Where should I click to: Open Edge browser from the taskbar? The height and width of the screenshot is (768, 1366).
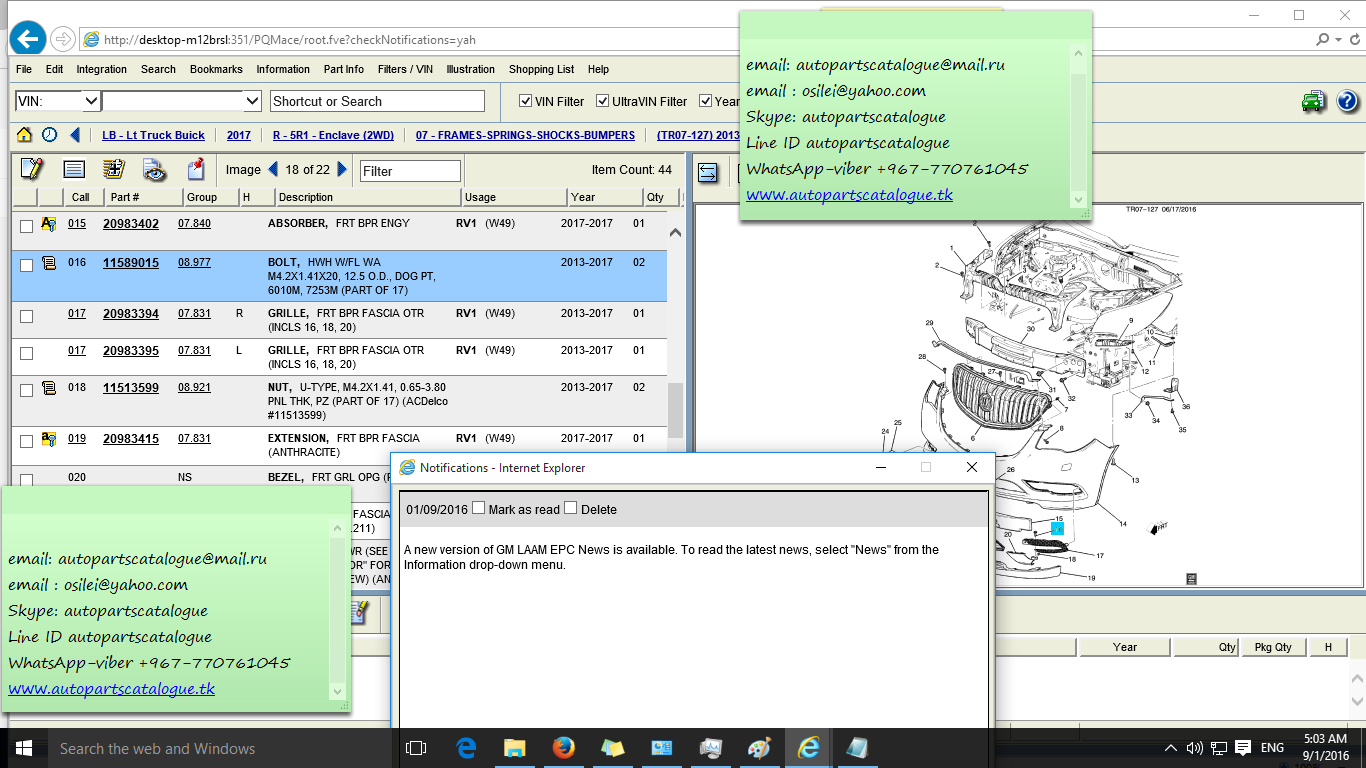[x=466, y=748]
